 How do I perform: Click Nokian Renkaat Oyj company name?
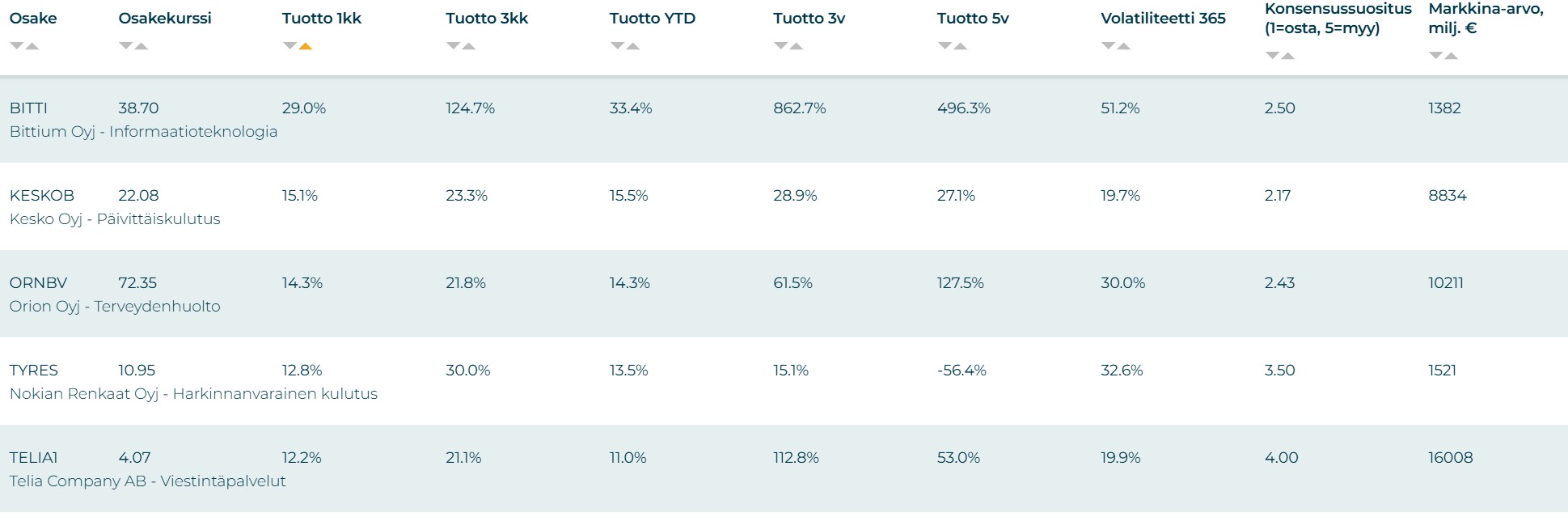(83, 394)
